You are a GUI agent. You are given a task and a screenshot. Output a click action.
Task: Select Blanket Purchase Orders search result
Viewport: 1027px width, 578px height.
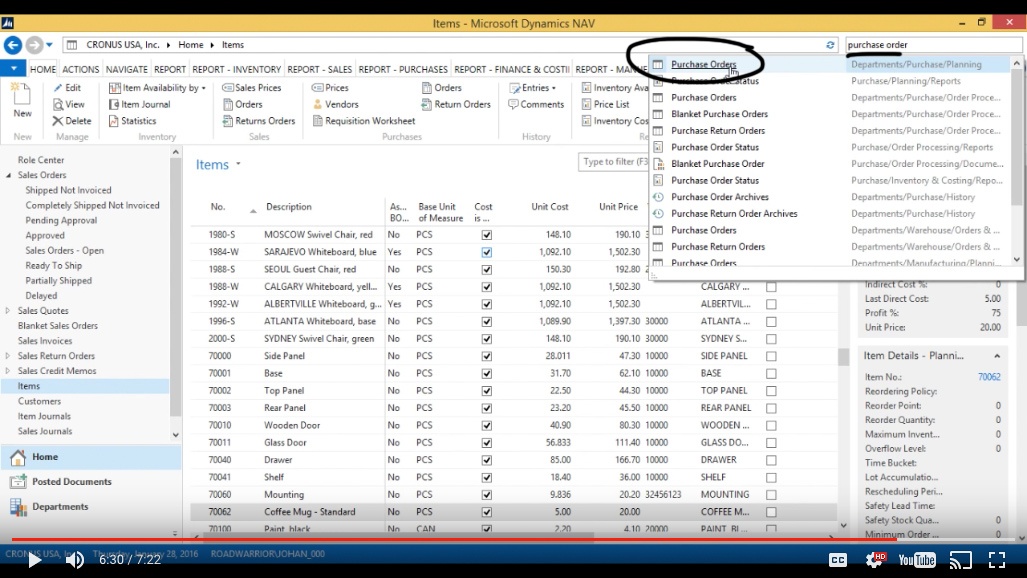pyautogui.click(x=719, y=114)
